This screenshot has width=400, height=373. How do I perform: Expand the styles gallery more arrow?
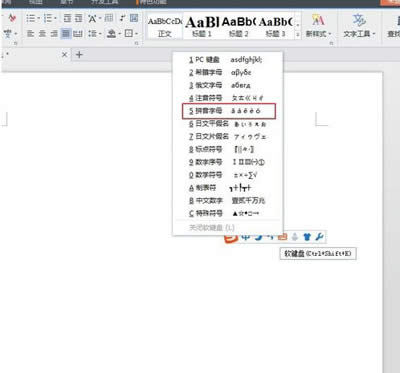click(298, 34)
